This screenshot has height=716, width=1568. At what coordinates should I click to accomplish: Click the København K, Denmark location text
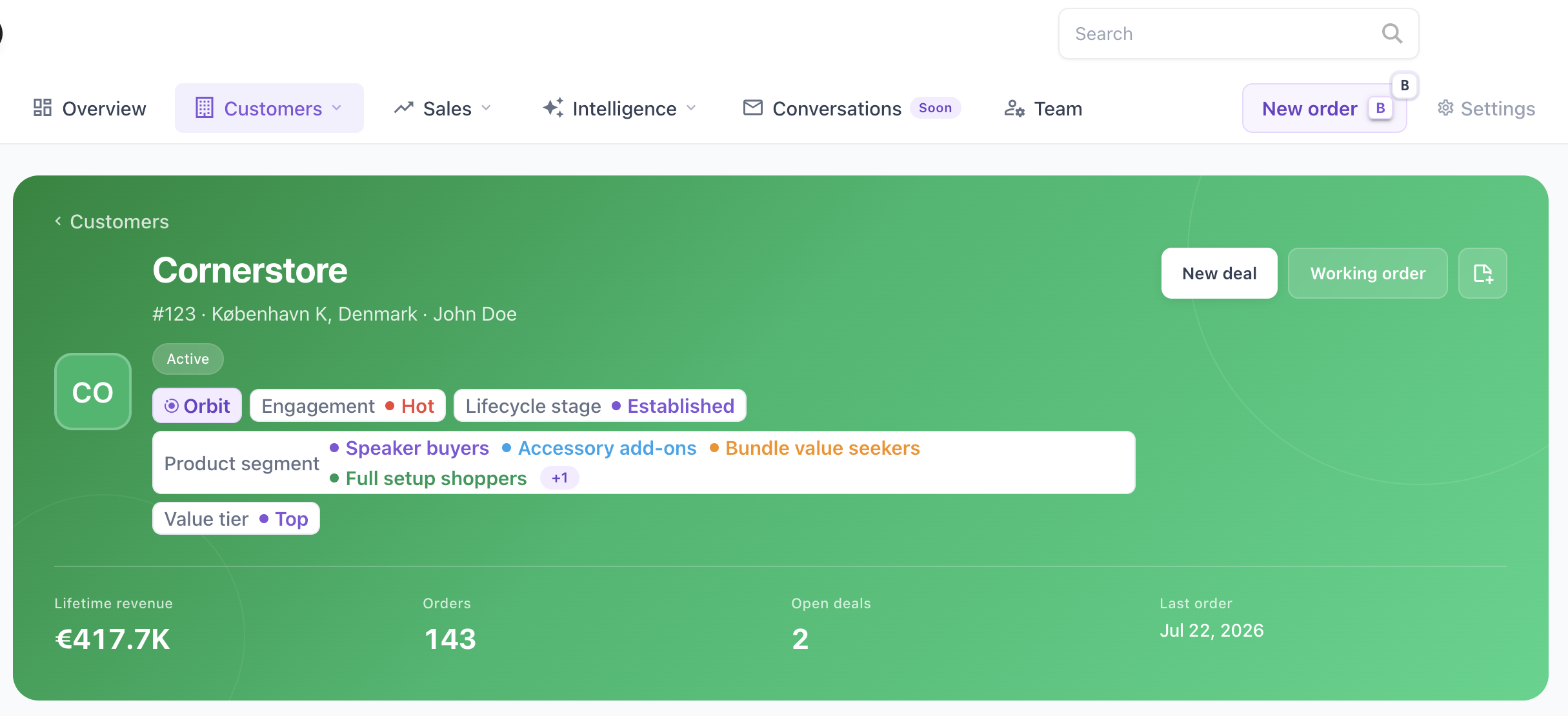[314, 314]
